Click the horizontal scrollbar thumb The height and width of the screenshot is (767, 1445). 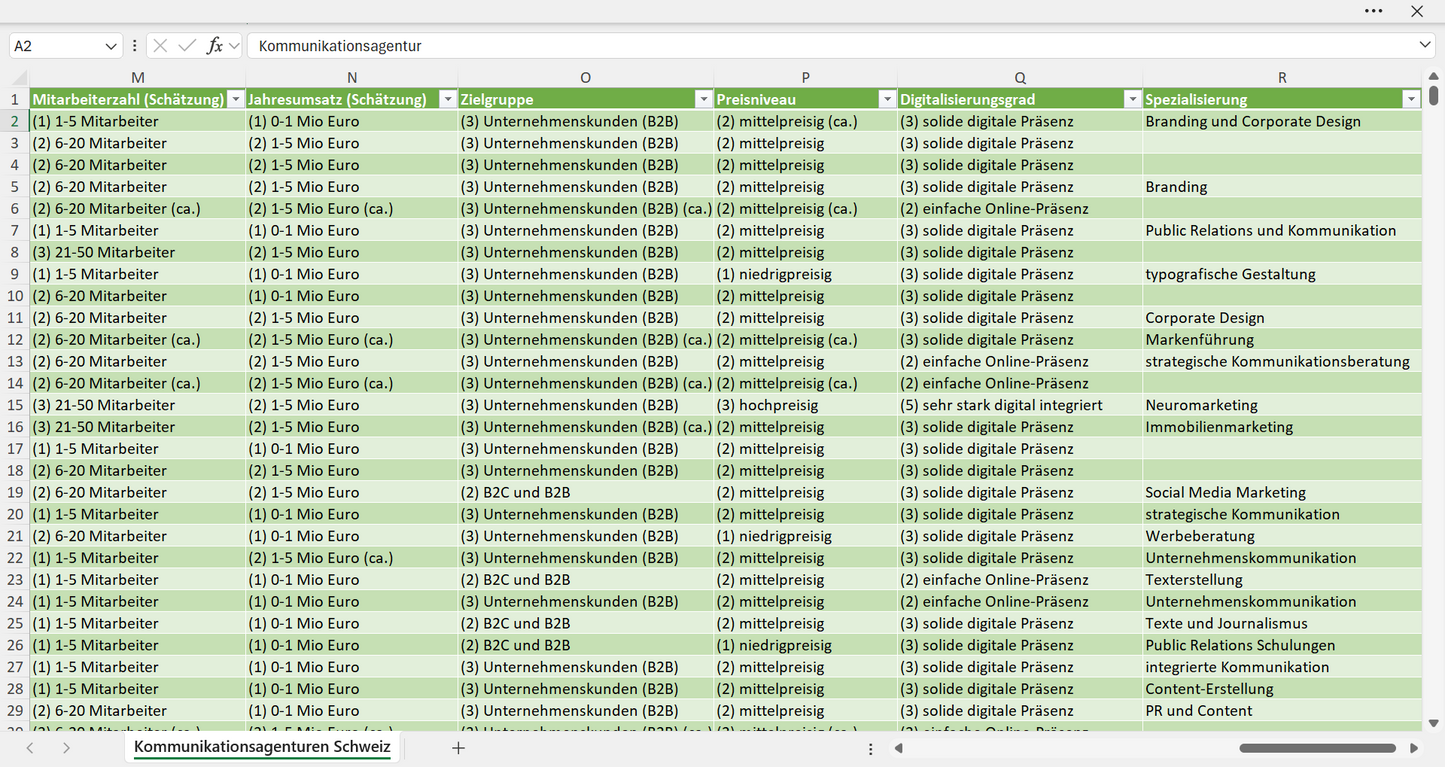[1317, 748]
